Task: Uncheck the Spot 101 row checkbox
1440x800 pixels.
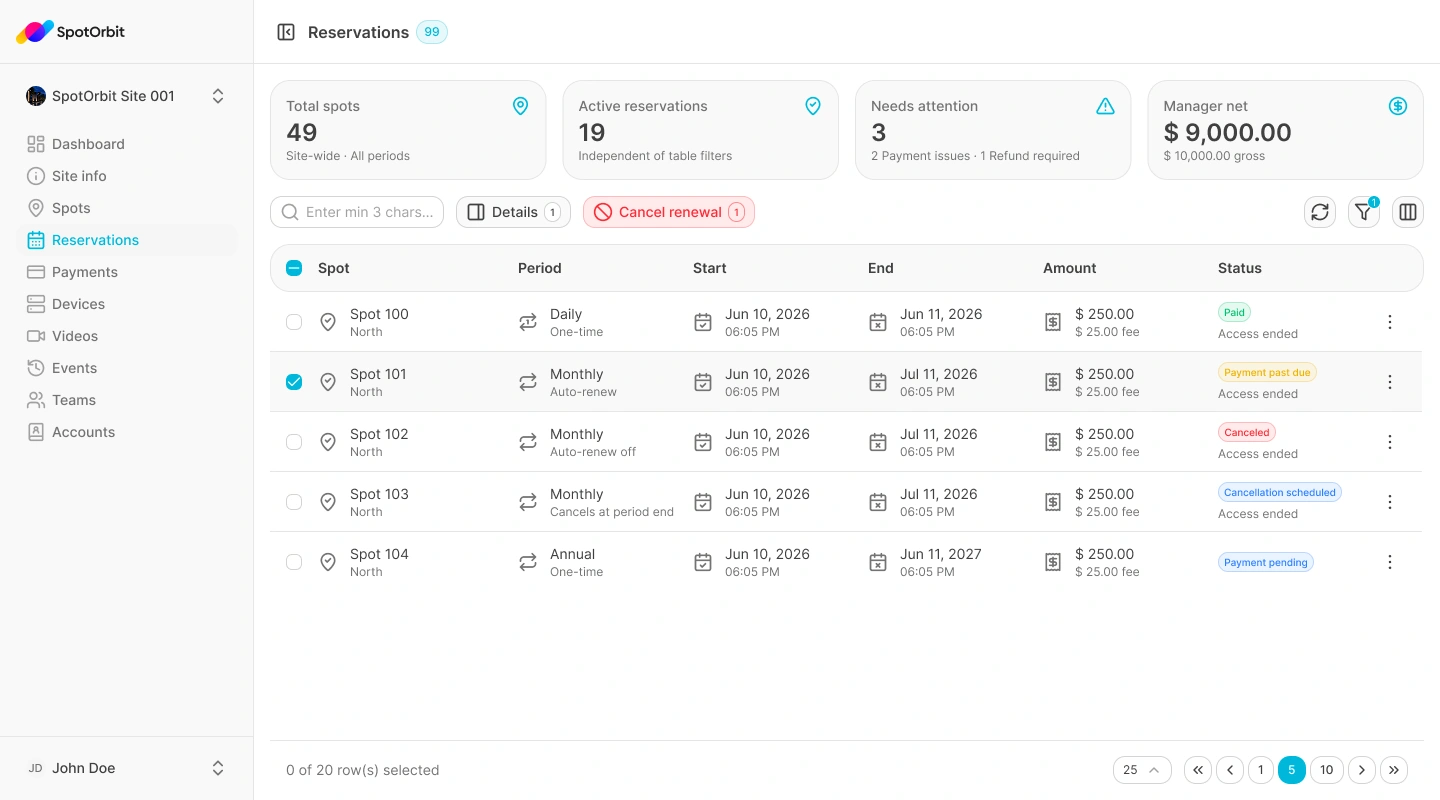Action: click(294, 382)
